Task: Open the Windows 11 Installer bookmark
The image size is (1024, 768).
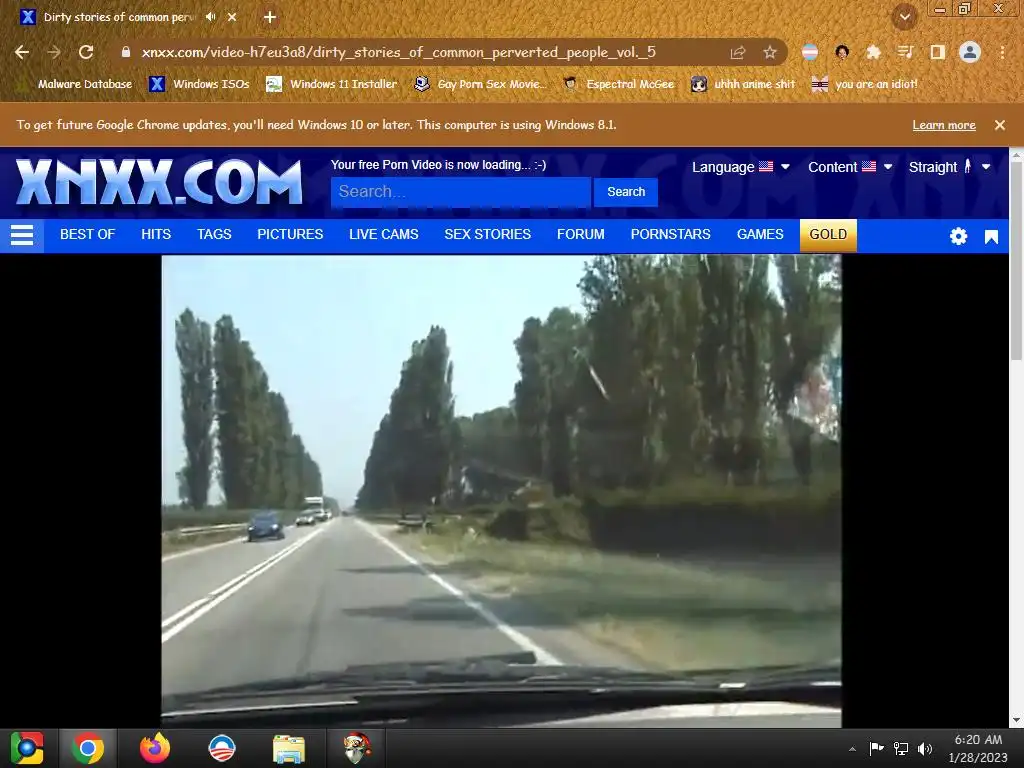Action: coord(332,84)
